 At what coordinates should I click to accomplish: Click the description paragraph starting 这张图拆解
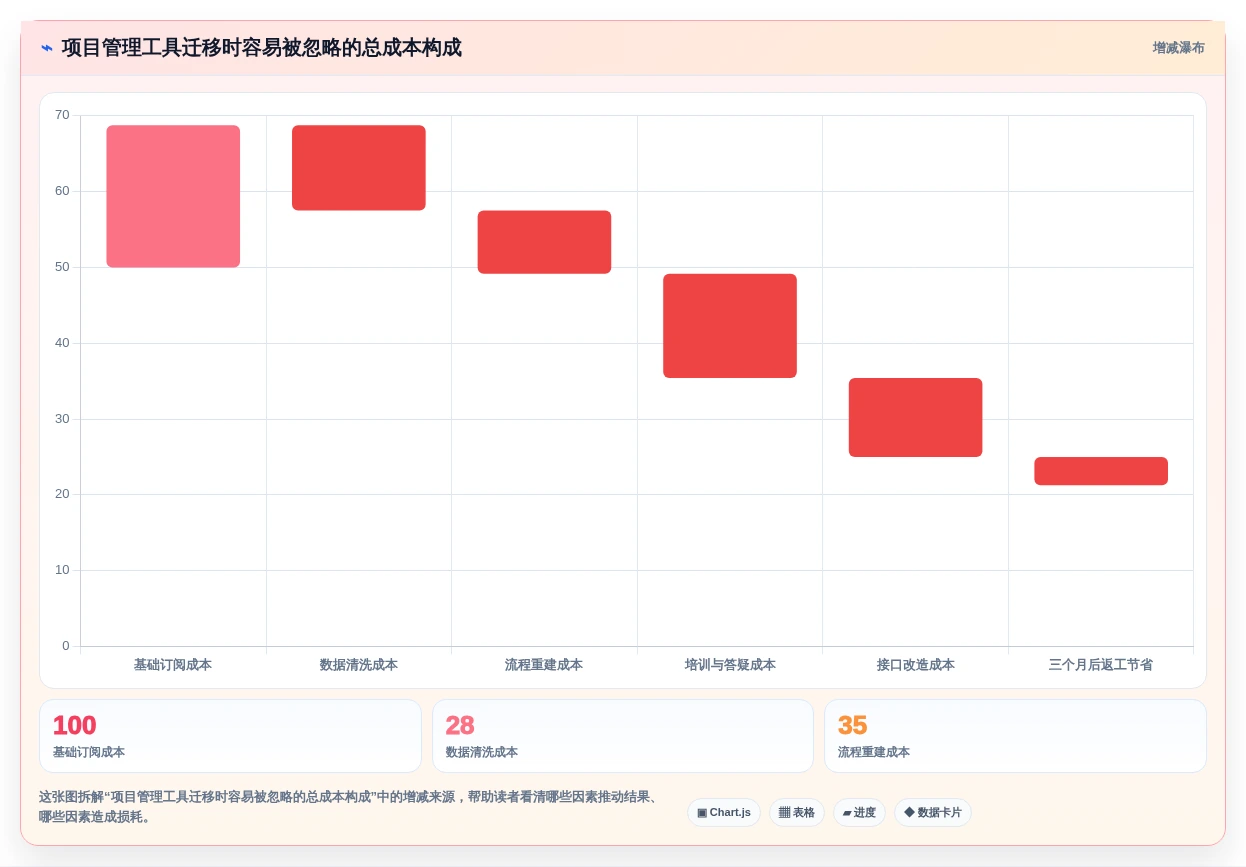350,807
